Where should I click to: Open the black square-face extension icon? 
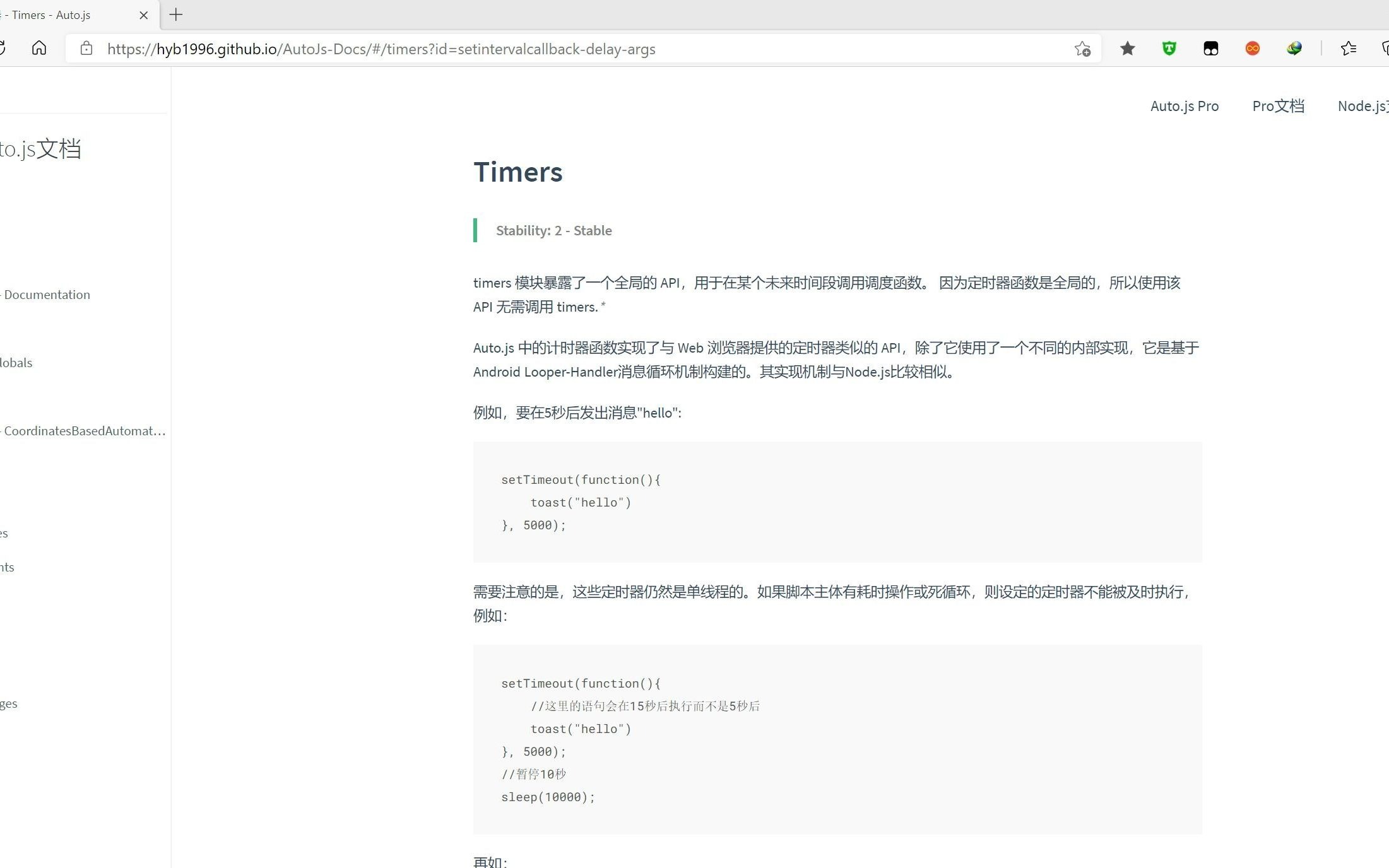pyautogui.click(x=1211, y=49)
